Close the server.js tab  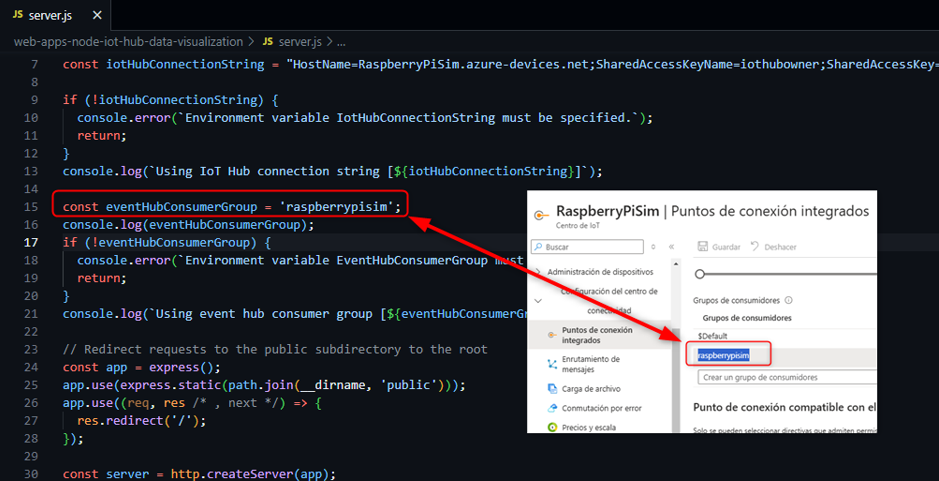click(95, 15)
